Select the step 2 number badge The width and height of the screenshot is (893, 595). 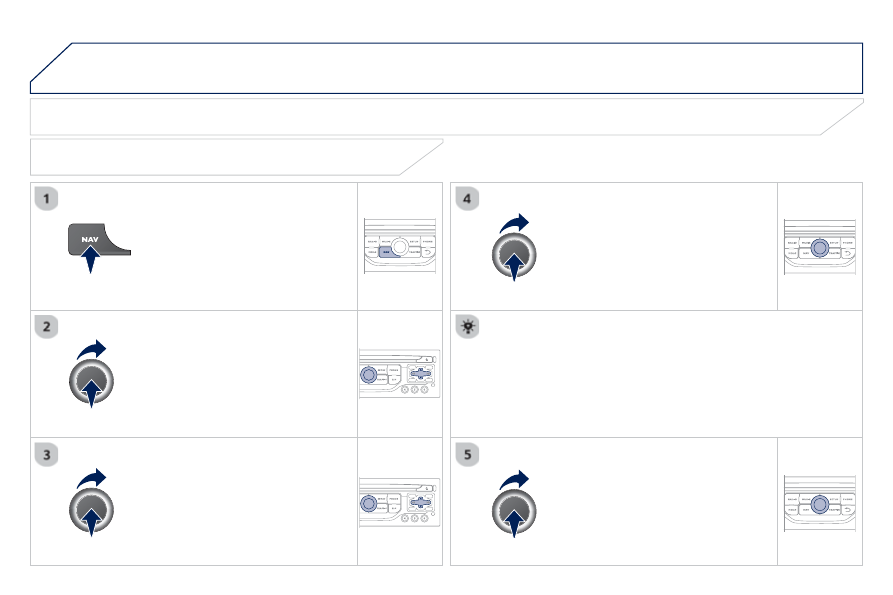click(x=47, y=327)
